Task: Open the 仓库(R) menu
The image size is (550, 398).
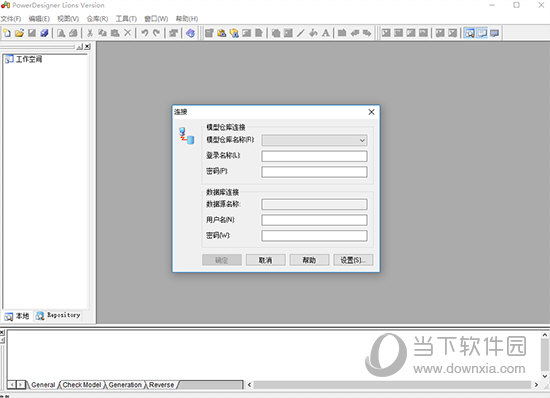Action: click(97, 19)
